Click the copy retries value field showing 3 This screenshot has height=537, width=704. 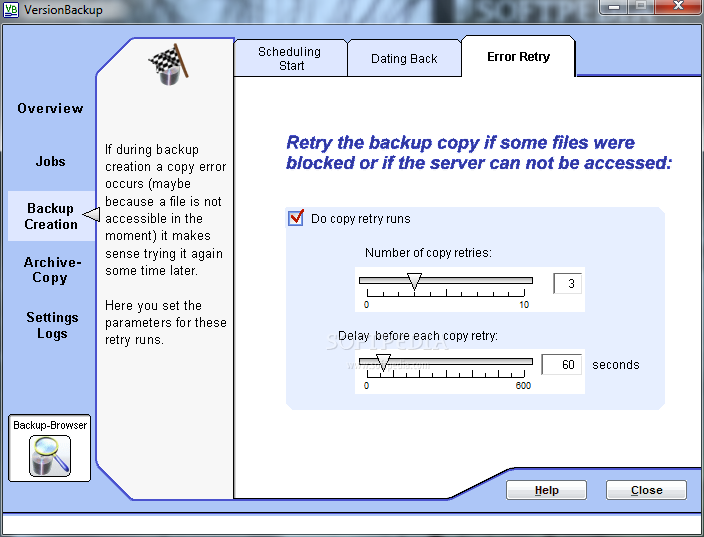(x=568, y=283)
